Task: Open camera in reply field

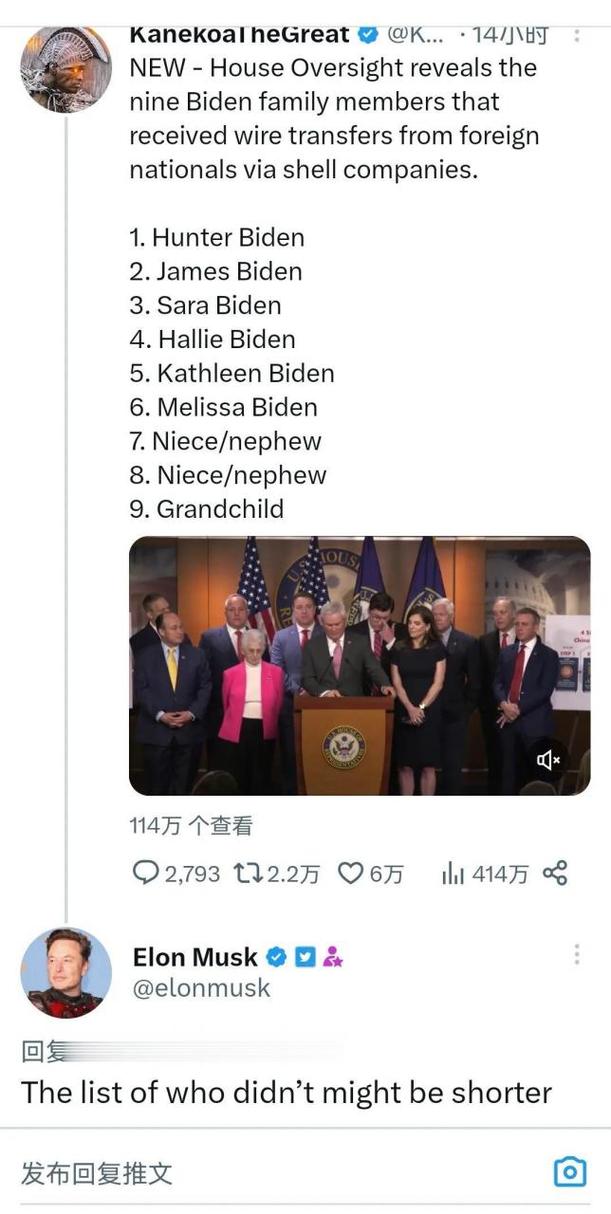Action: [x=569, y=1171]
